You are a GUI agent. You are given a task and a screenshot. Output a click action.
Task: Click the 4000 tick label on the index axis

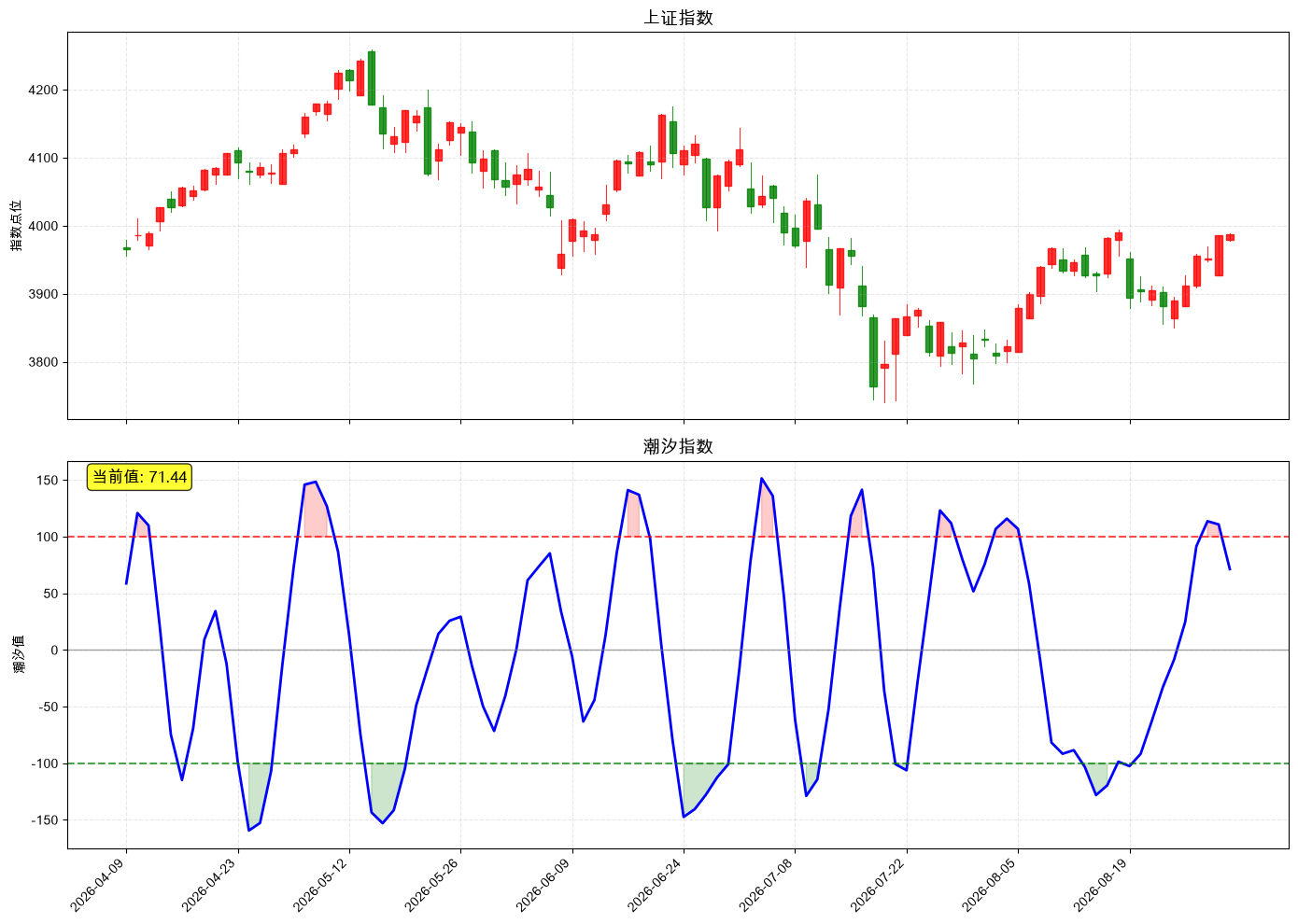44,227
